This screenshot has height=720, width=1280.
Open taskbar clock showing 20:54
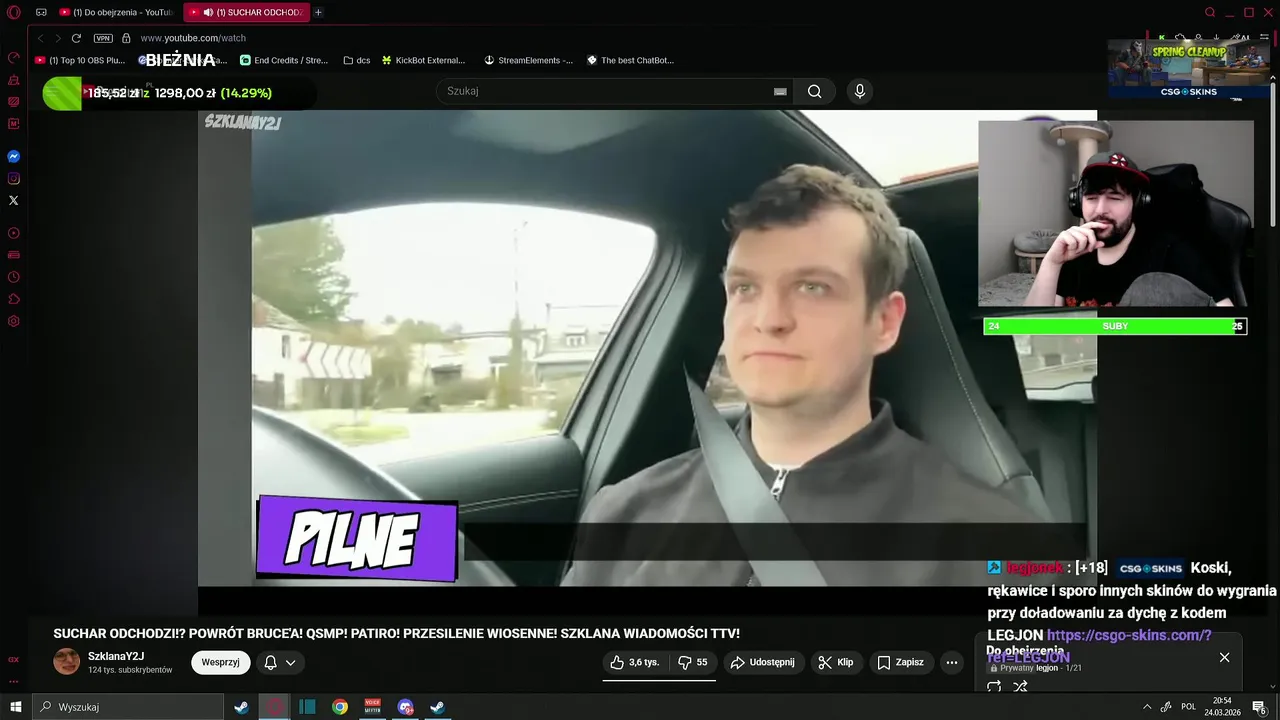1222,706
